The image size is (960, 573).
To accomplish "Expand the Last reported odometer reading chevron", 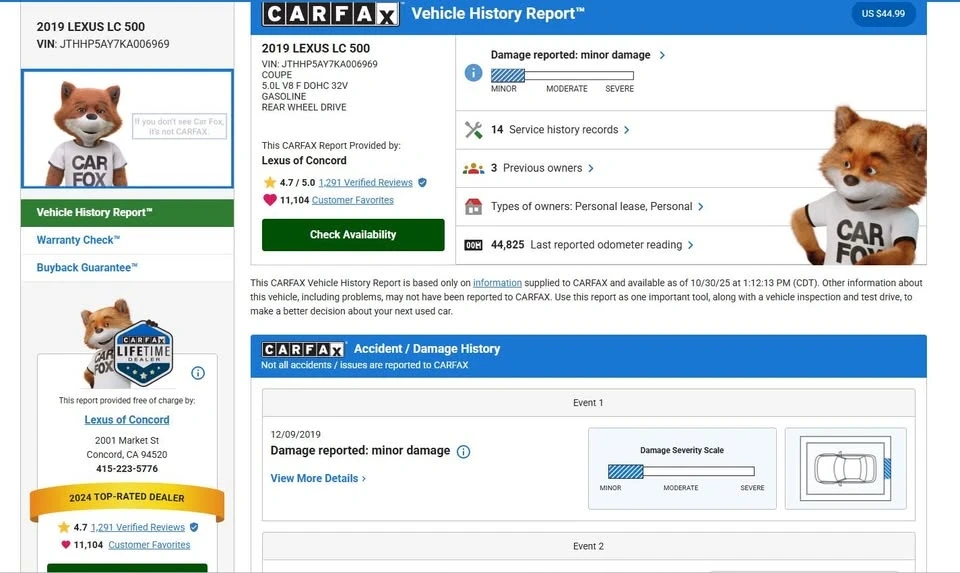I will pyautogui.click(x=691, y=245).
